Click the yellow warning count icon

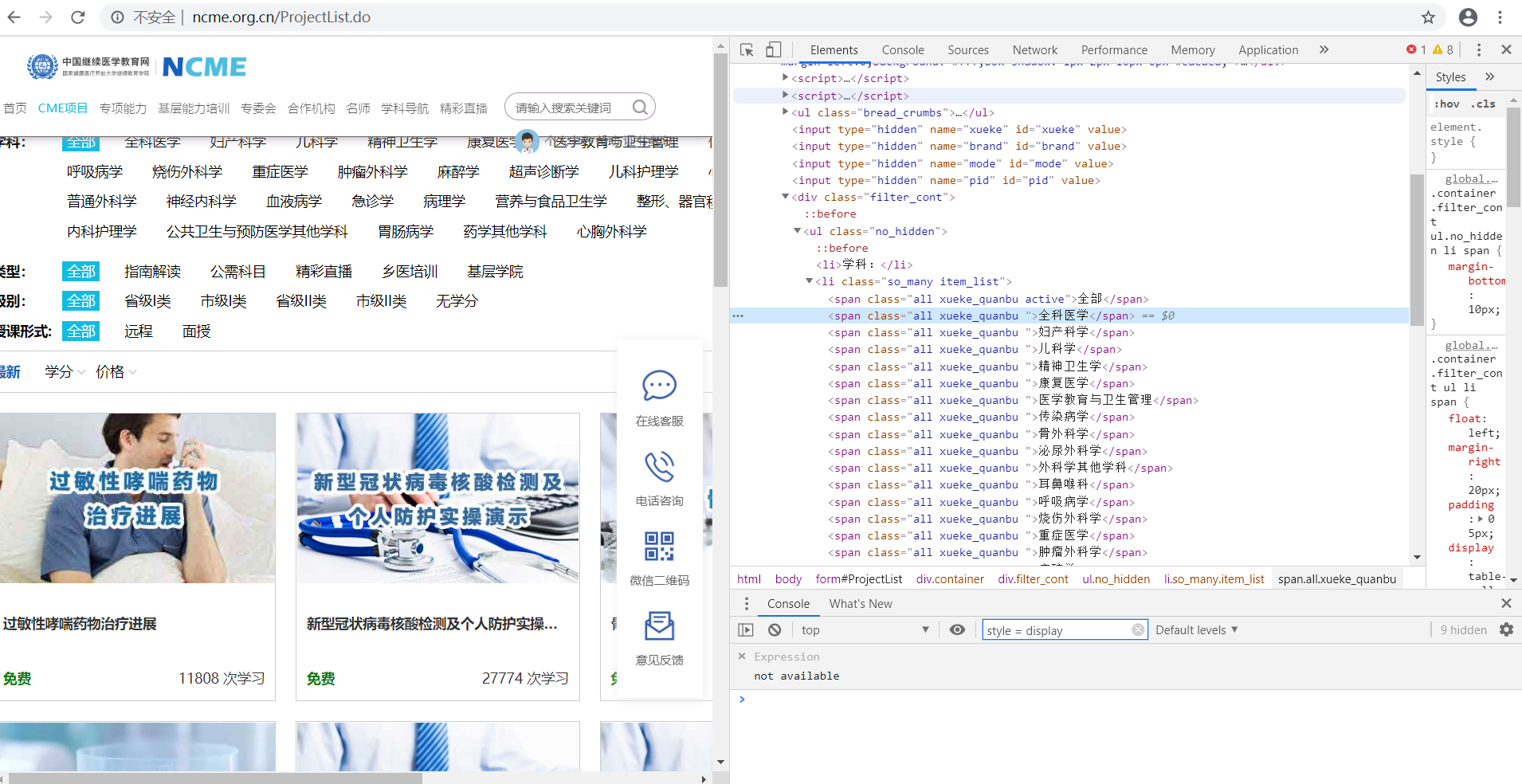1438,49
